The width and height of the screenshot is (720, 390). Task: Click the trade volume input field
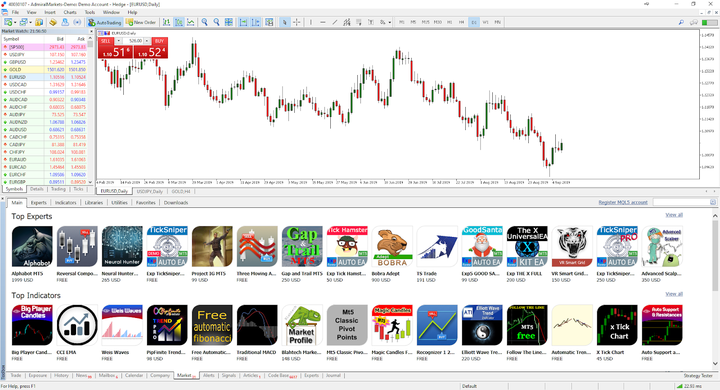tap(133, 41)
